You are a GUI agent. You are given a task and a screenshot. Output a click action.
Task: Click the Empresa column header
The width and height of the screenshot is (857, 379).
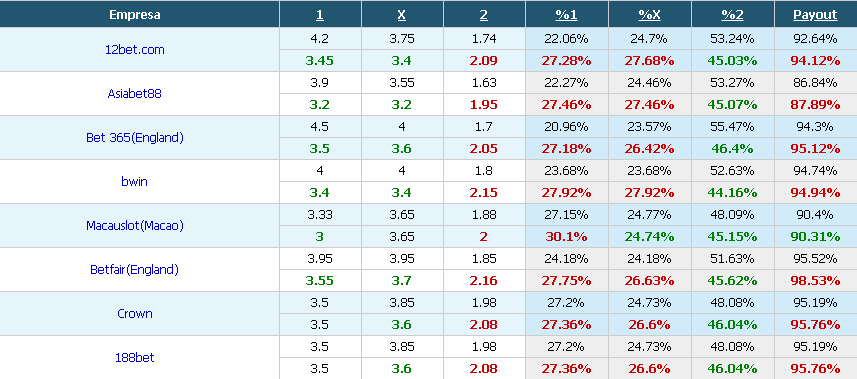click(x=134, y=15)
